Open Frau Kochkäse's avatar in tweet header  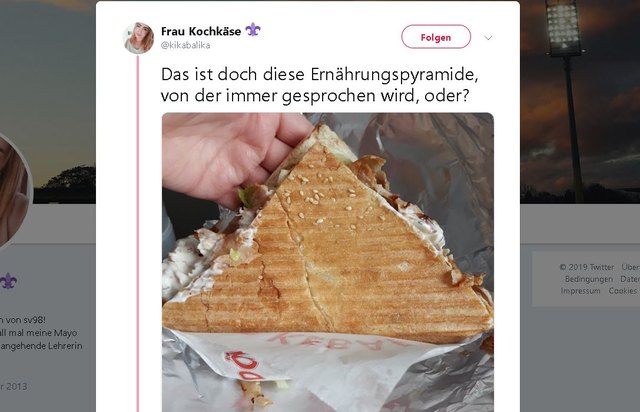(139, 38)
